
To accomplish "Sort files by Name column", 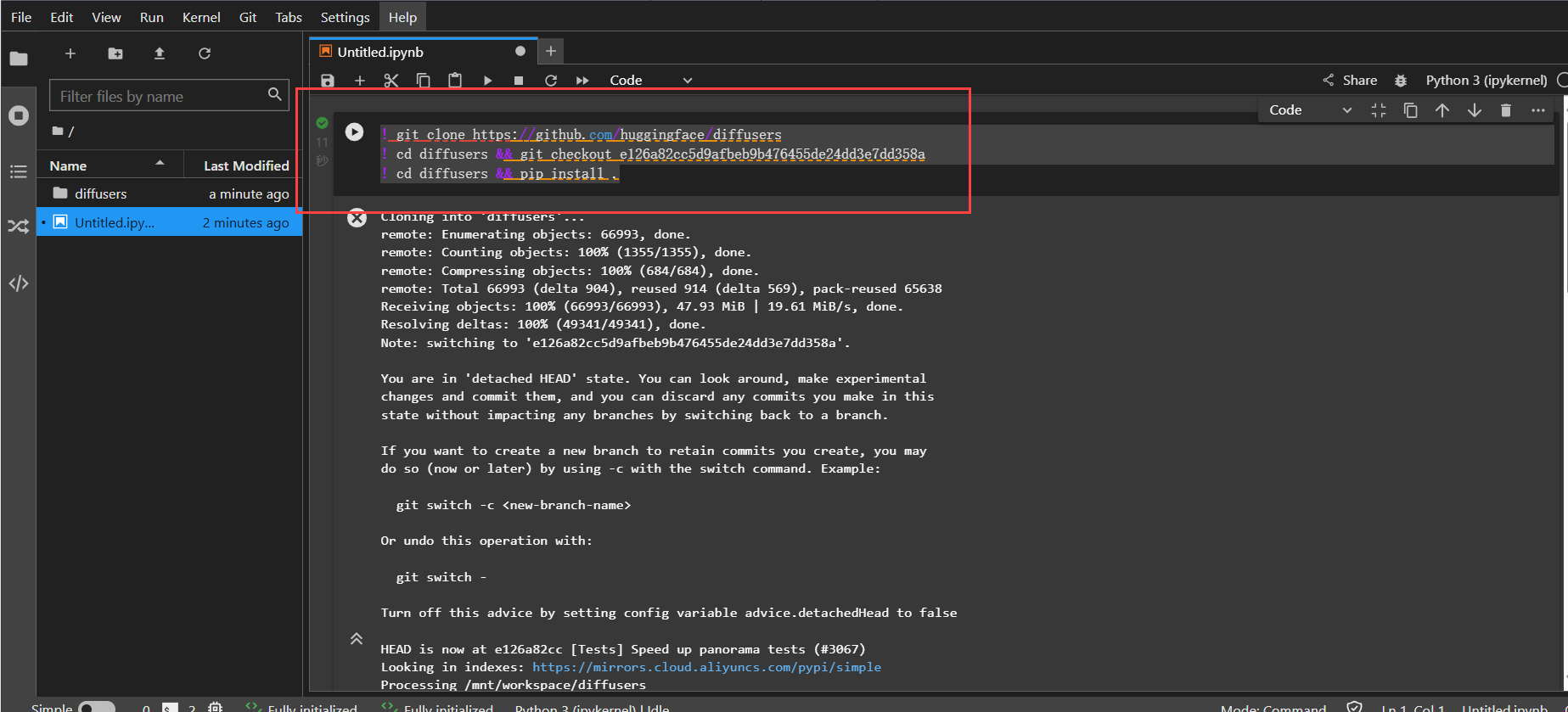I will point(110,165).
